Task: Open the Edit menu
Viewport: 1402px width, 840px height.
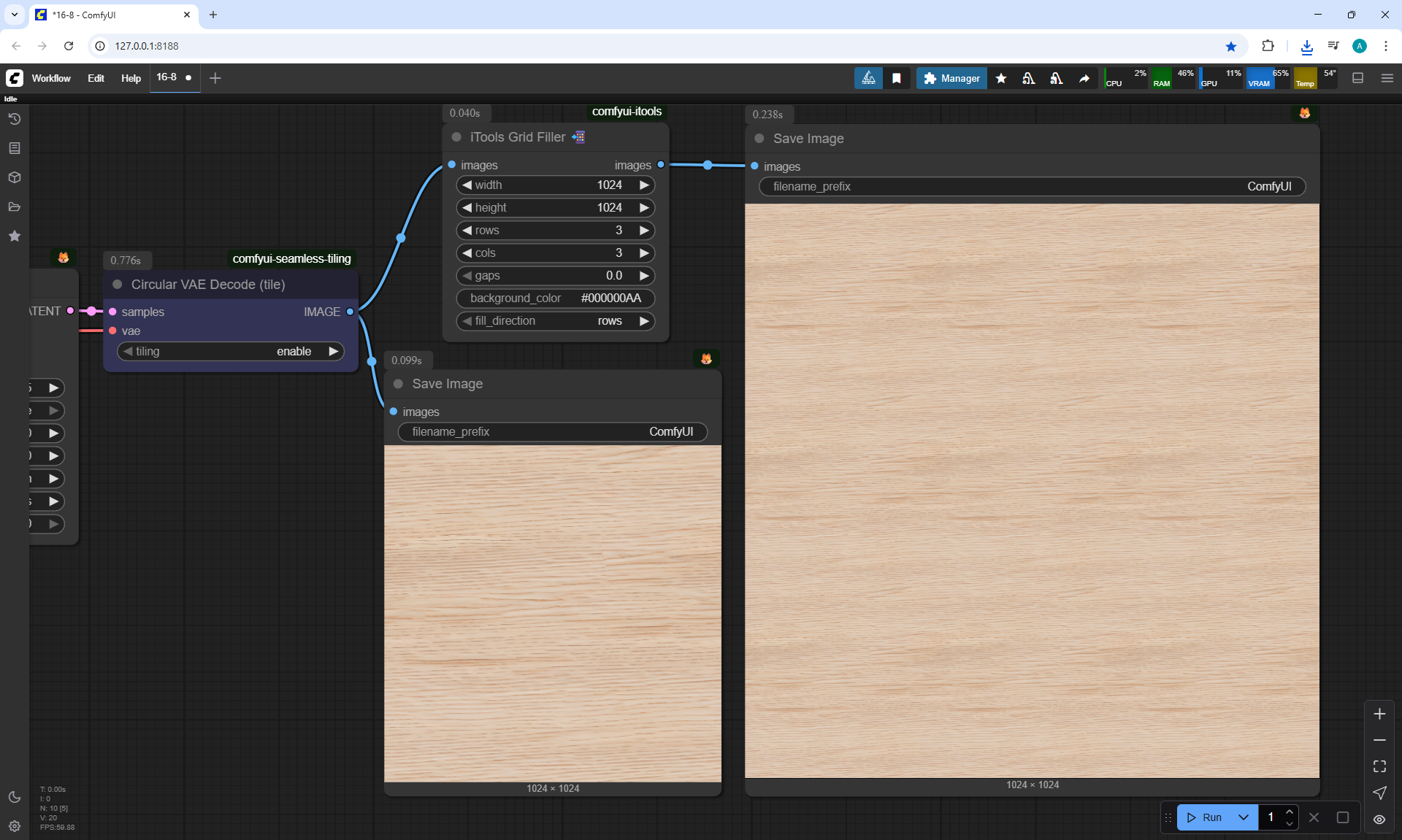Action: click(96, 78)
